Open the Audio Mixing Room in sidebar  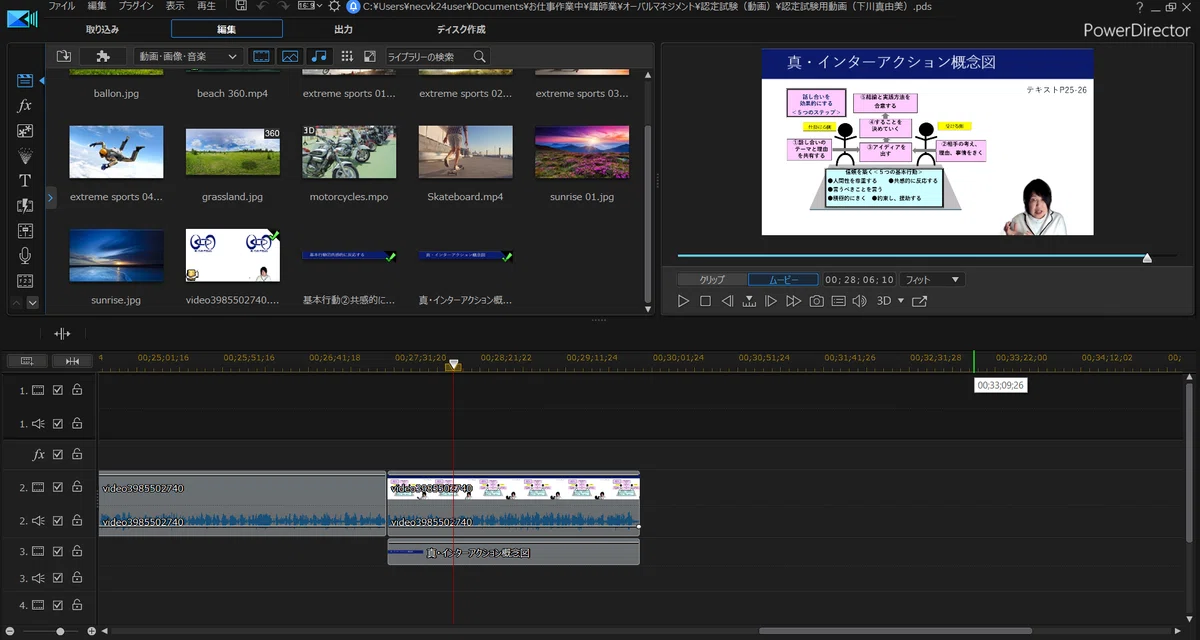point(25,231)
